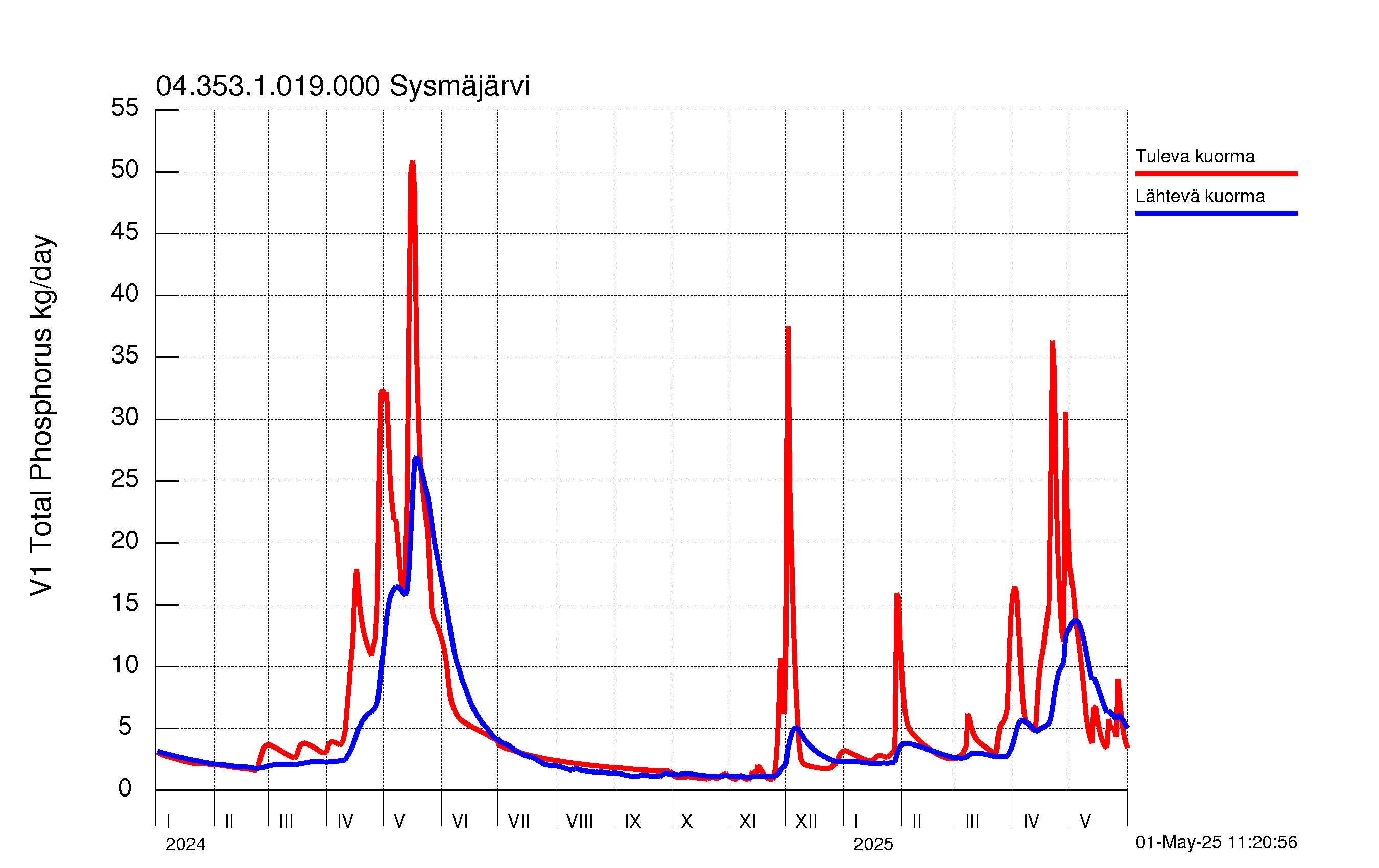Click the y-axis value '25'
The height and width of the screenshot is (868, 1379).
tap(125, 478)
